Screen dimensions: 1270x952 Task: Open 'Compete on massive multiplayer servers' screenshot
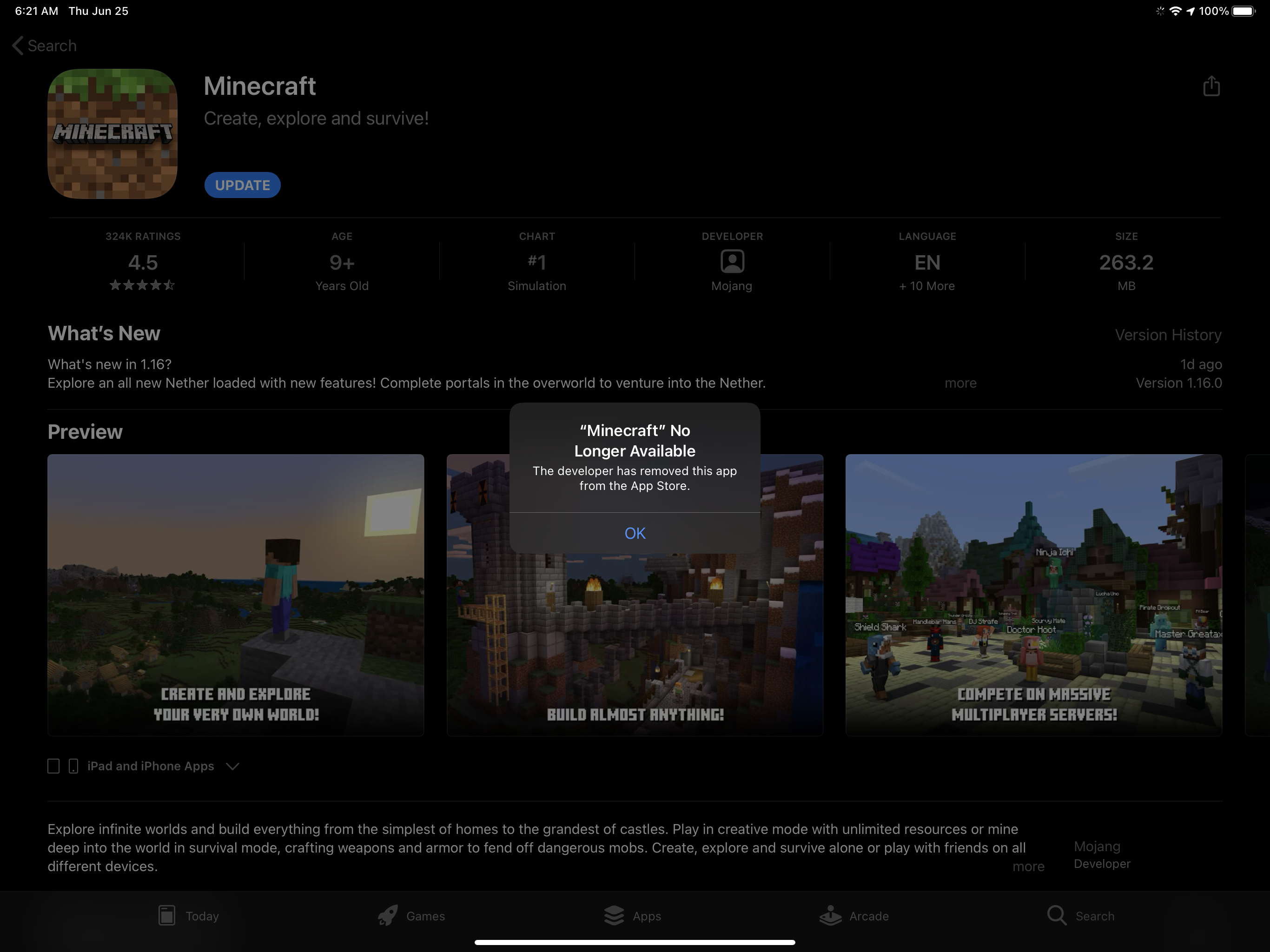[x=1033, y=594]
